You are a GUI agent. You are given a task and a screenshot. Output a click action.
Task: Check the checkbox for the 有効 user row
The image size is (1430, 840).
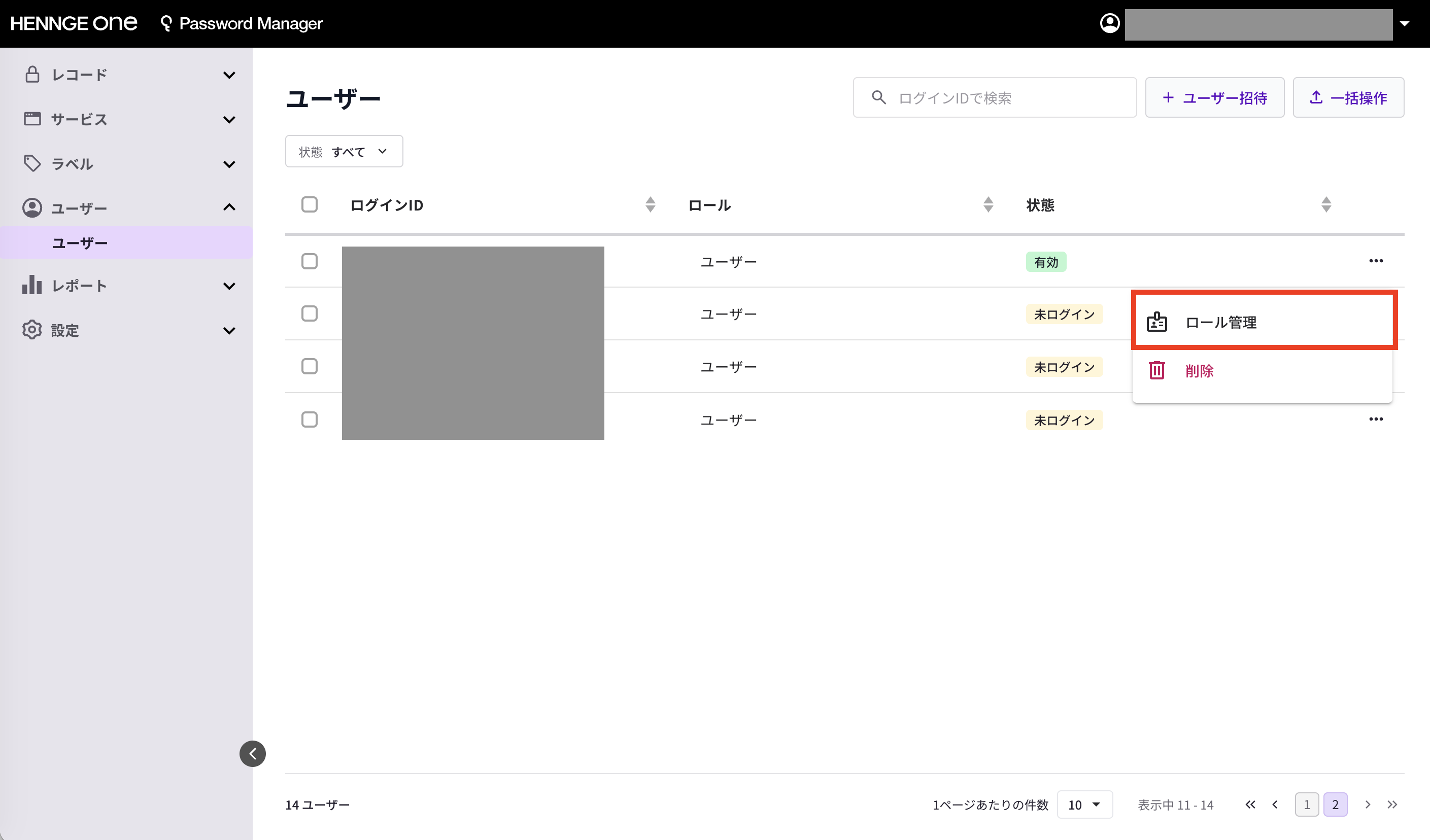click(309, 261)
